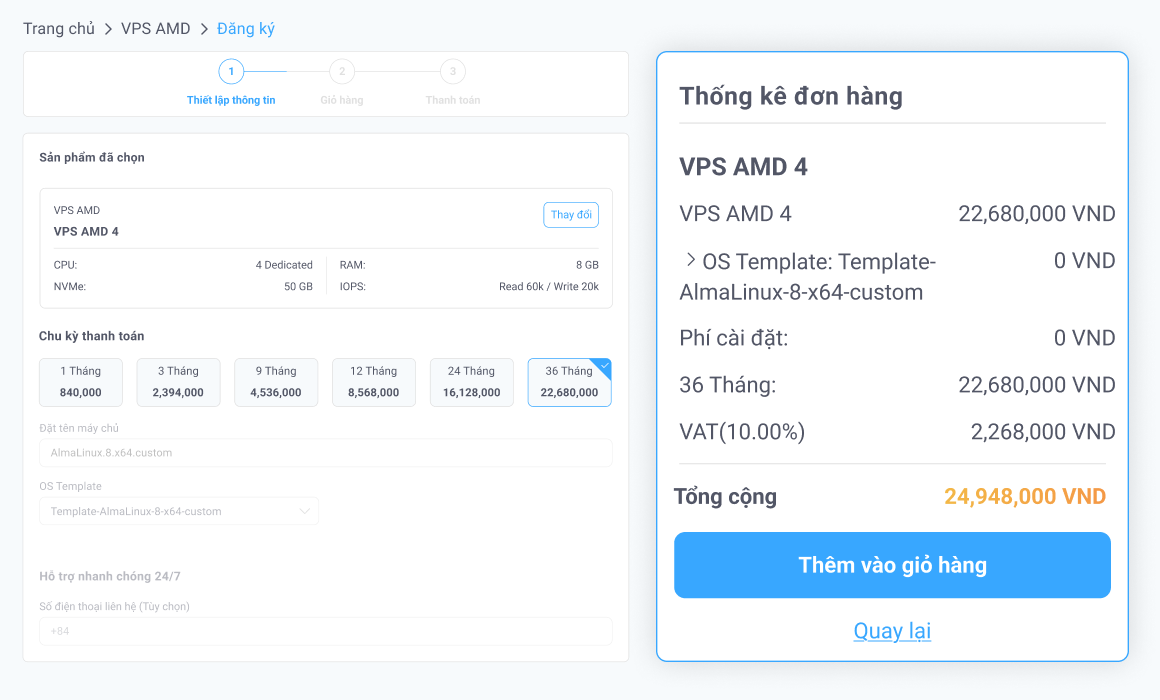
Task: Click the step 3 circle for Thanh toán
Action: tap(452, 71)
